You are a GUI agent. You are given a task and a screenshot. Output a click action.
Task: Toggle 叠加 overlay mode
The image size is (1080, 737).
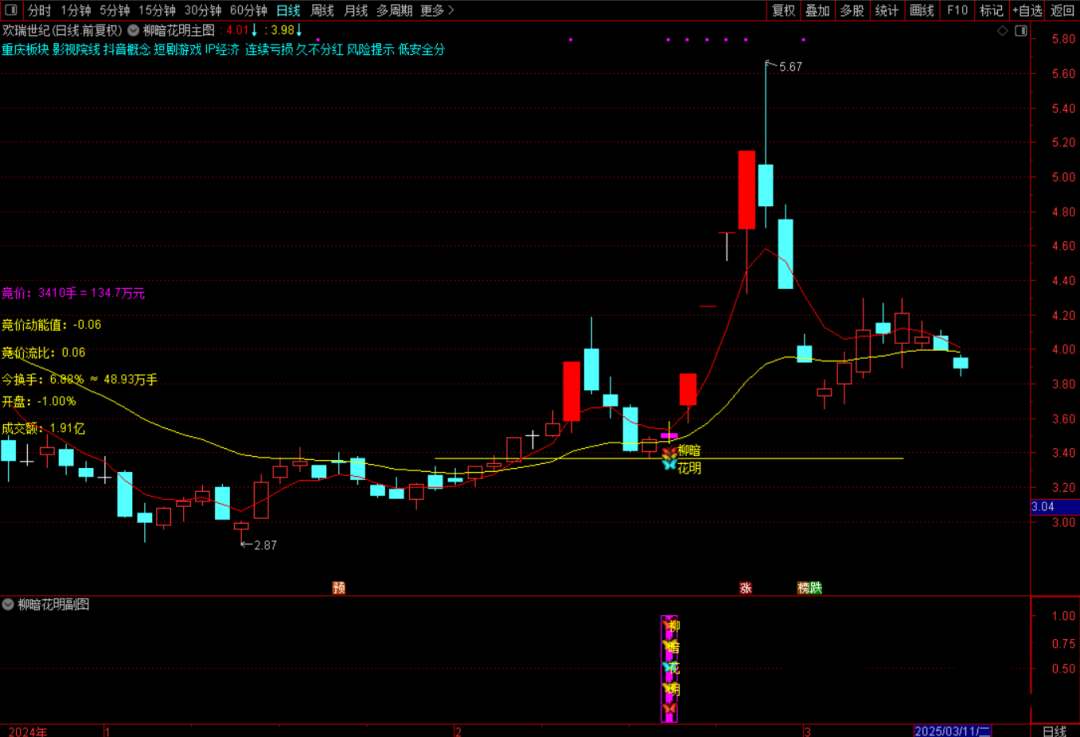(817, 10)
